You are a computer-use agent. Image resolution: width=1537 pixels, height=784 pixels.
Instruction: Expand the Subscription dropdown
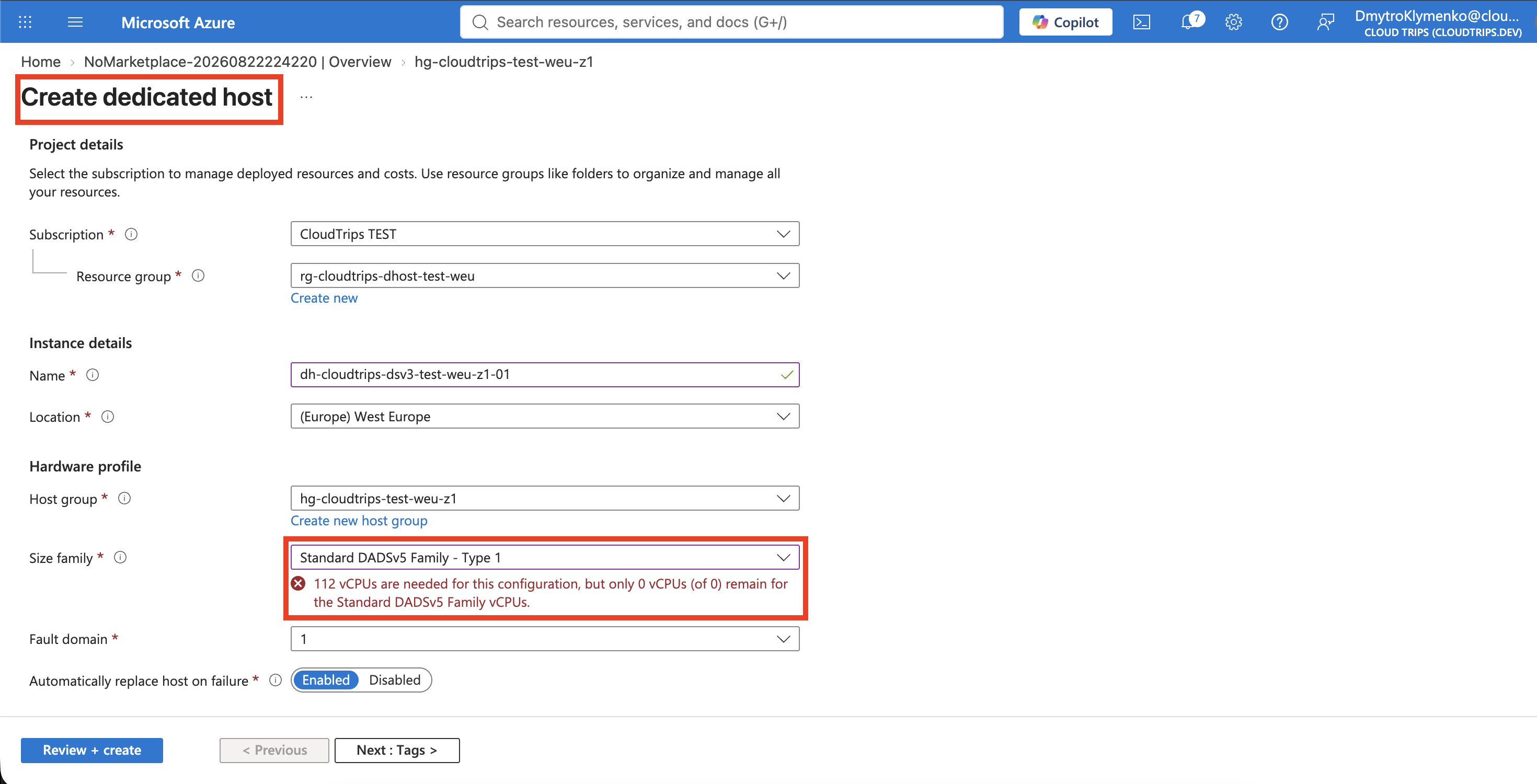[x=545, y=234]
